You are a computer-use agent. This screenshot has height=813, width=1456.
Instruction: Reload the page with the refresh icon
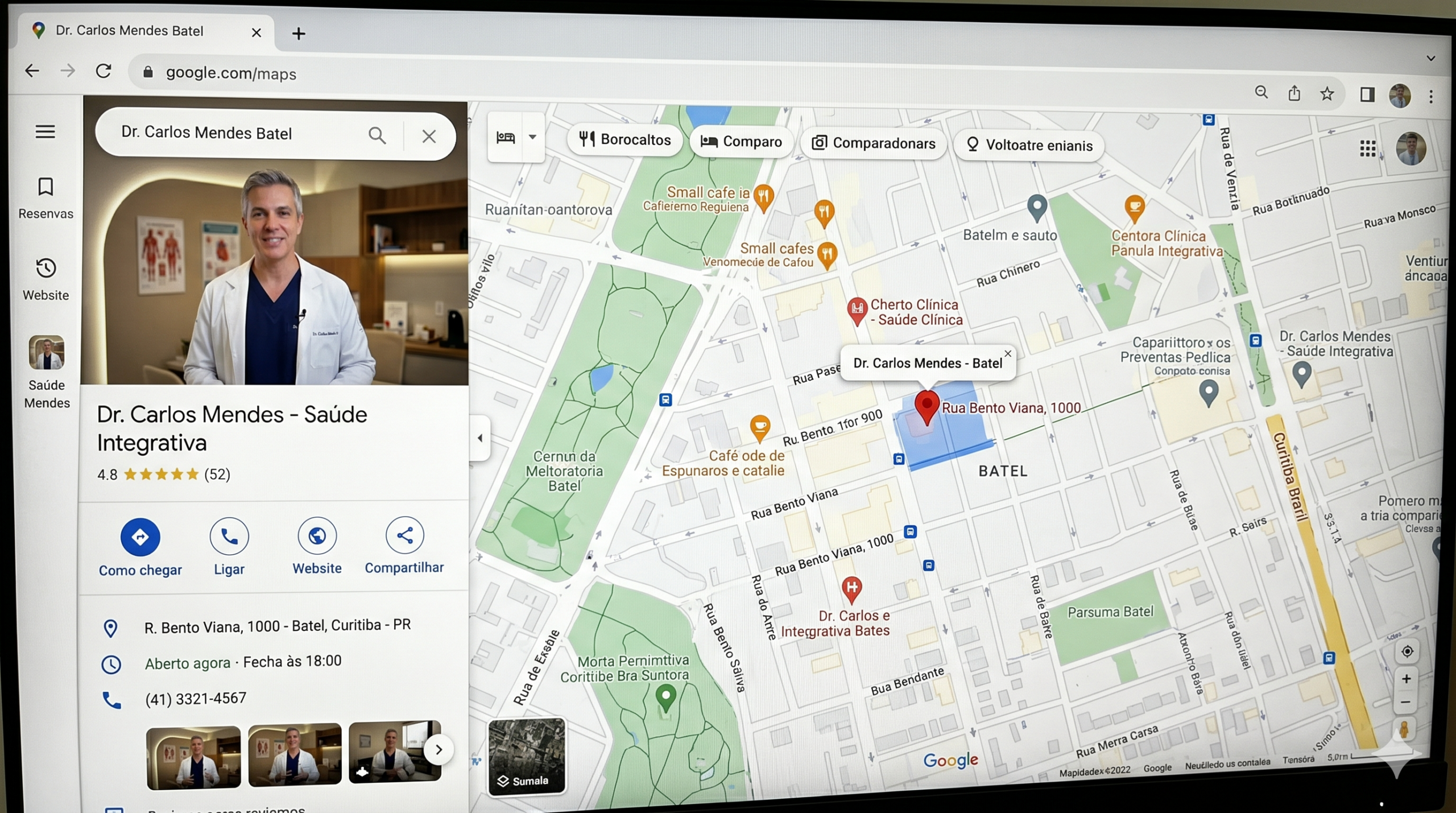point(104,71)
